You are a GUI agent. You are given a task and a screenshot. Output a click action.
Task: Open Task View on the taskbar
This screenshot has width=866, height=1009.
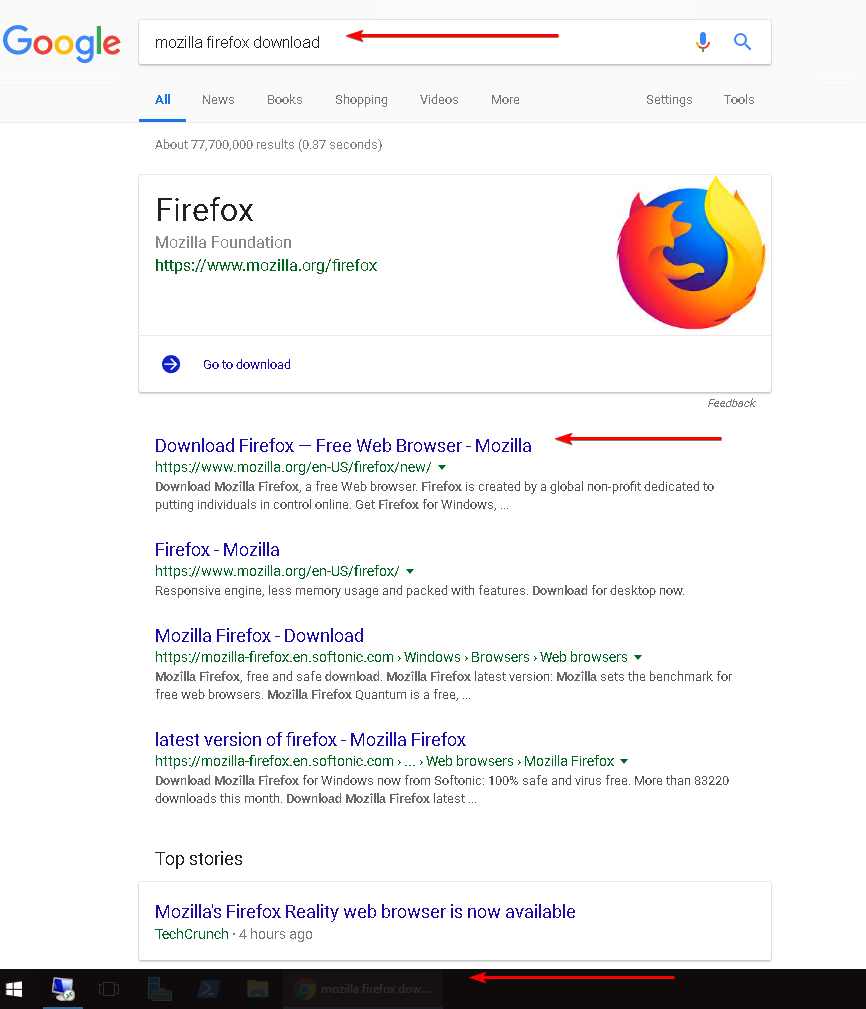(109, 989)
